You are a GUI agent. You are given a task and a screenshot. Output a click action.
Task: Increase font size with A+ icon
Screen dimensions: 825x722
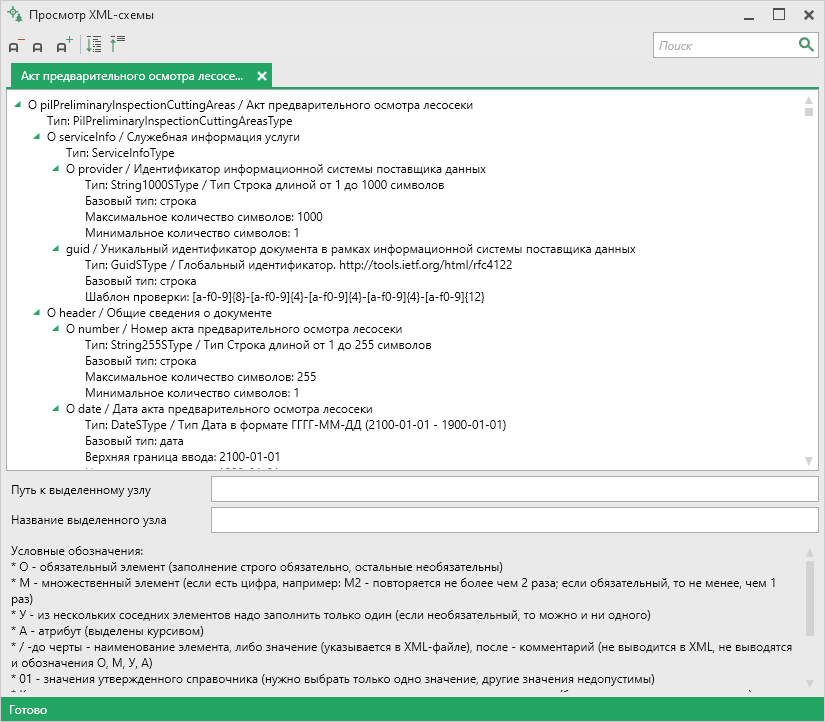[x=64, y=45]
